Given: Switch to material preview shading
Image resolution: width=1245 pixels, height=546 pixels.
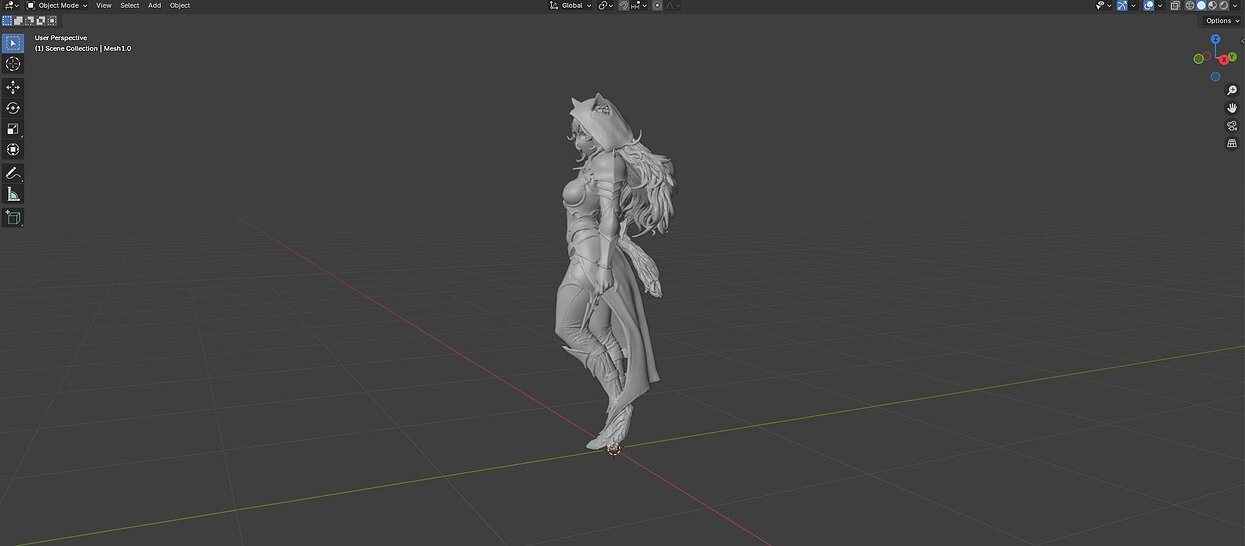Looking at the screenshot, I should (x=1212, y=5).
